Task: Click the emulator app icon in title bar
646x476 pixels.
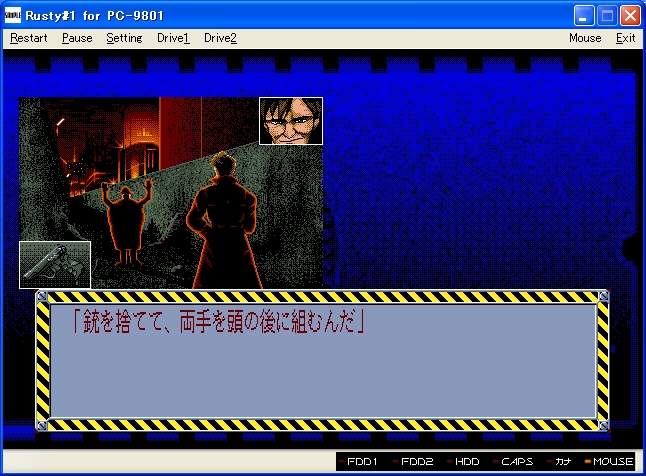Action: point(12,16)
